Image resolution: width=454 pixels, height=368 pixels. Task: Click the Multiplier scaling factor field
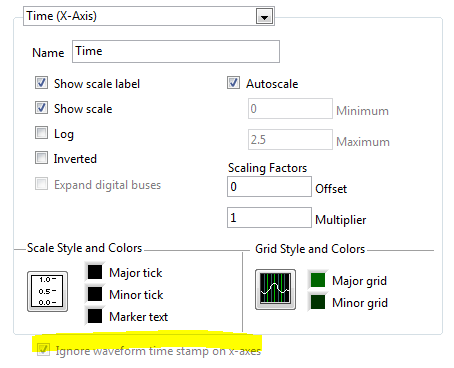tap(269, 218)
